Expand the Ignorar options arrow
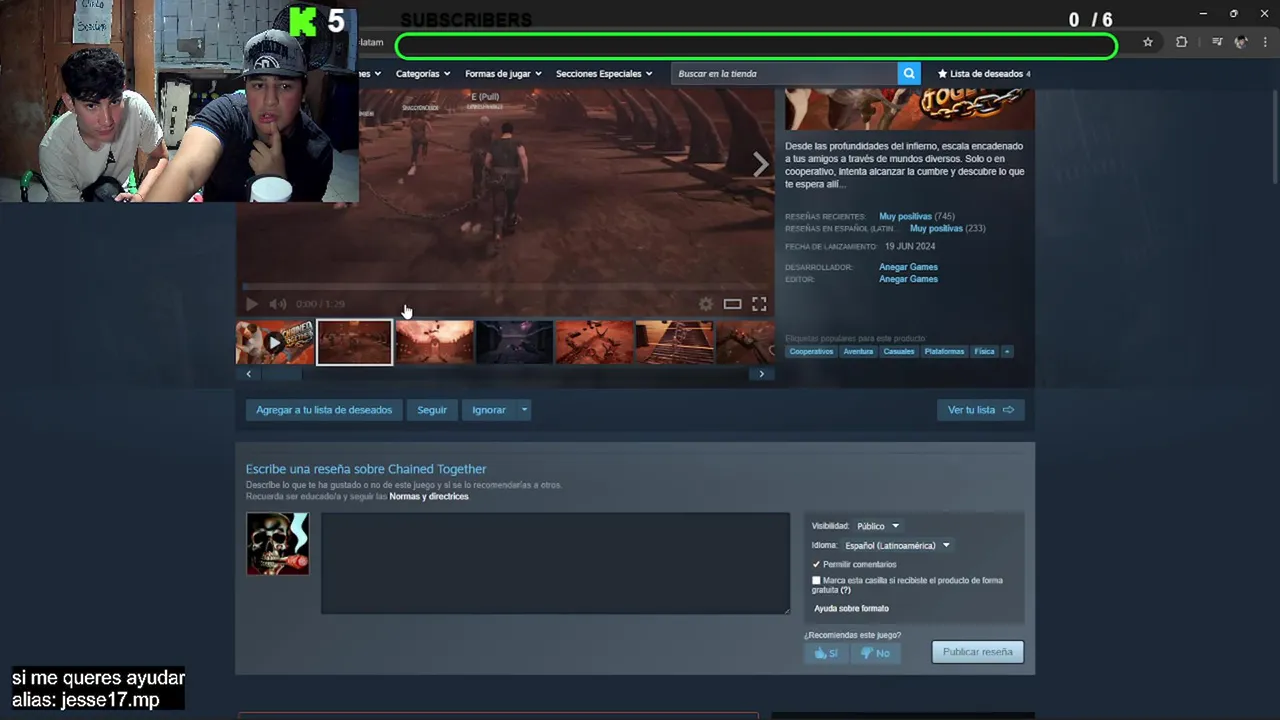This screenshot has height=720, width=1280. click(524, 410)
